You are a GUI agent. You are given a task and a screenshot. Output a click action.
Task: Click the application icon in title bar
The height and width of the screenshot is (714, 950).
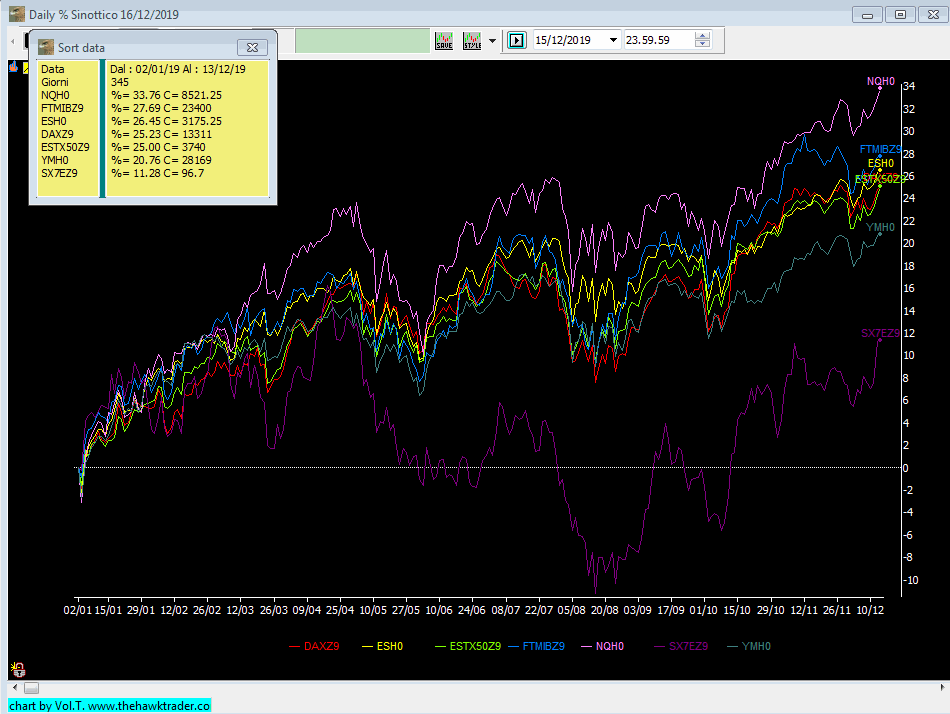click(x=17, y=14)
